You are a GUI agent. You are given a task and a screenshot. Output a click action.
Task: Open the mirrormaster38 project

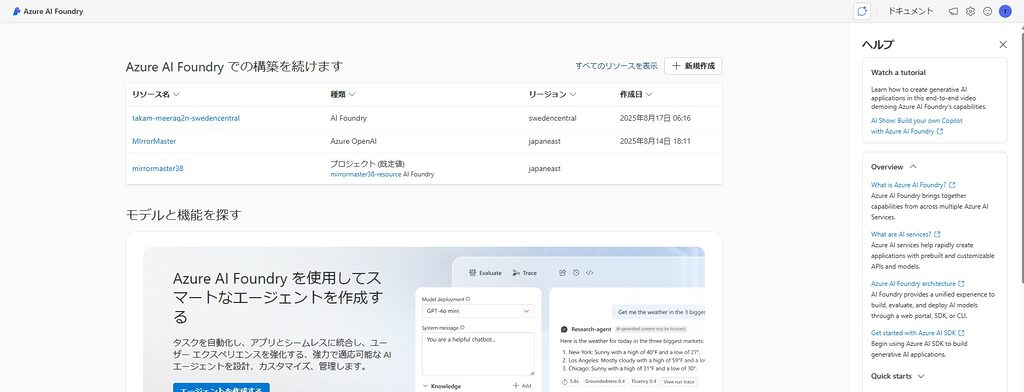pos(157,168)
